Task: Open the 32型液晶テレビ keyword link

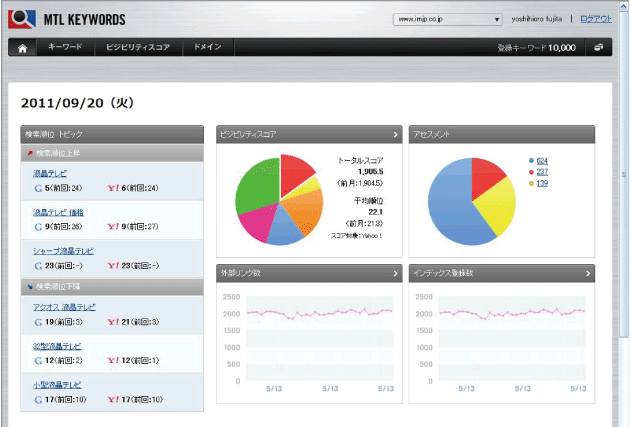Action: click(57, 345)
